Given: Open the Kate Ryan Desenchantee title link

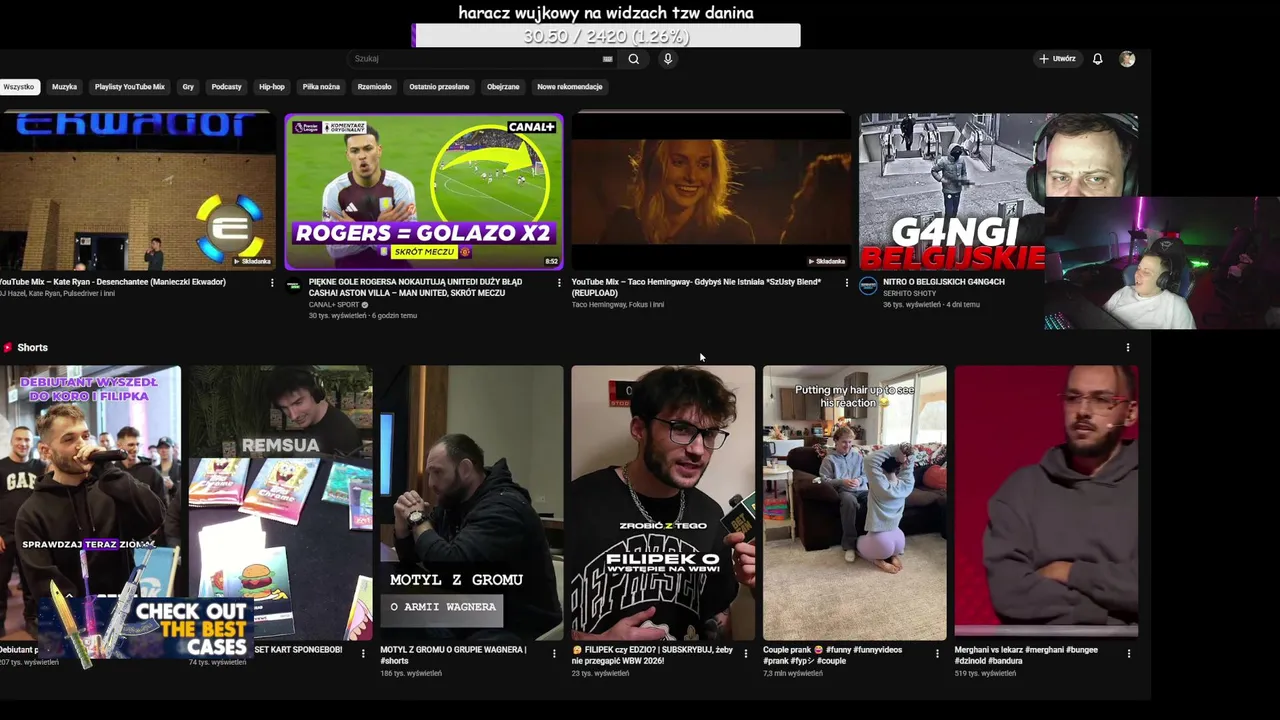Looking at the screenshot, I should point(113,282).
